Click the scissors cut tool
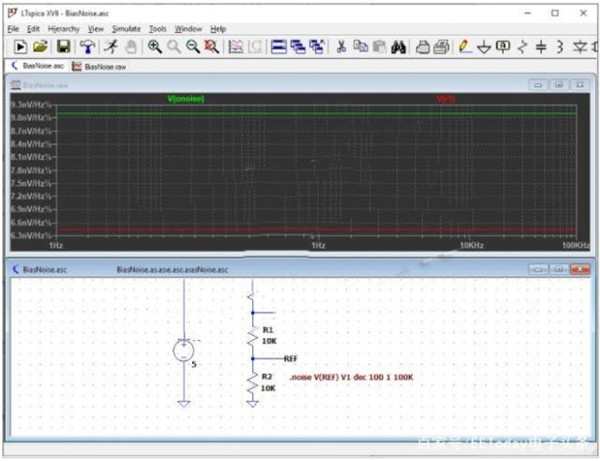The image size is (600, 461). 341,47
